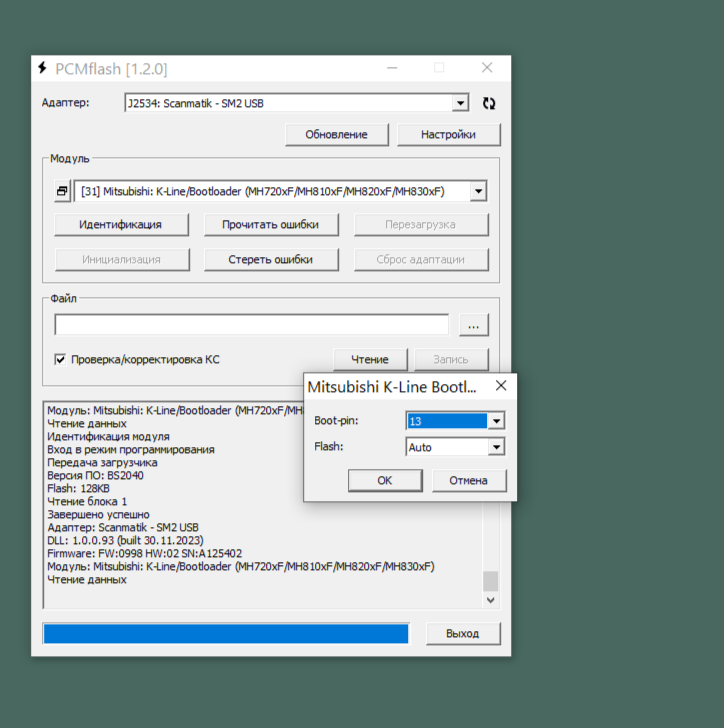Viewport: 724px width, 728px height.
Task: Open Настройки settings
Action: click(448, 134)
